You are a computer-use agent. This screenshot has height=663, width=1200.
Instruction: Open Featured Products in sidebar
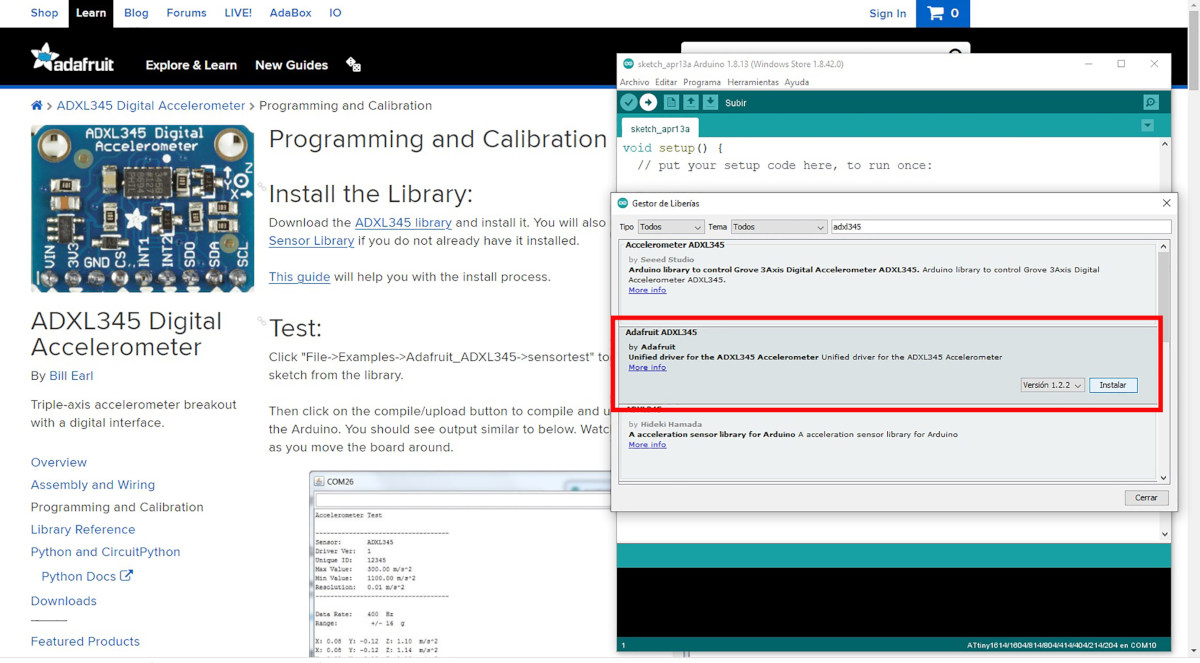tap(85, 641)
